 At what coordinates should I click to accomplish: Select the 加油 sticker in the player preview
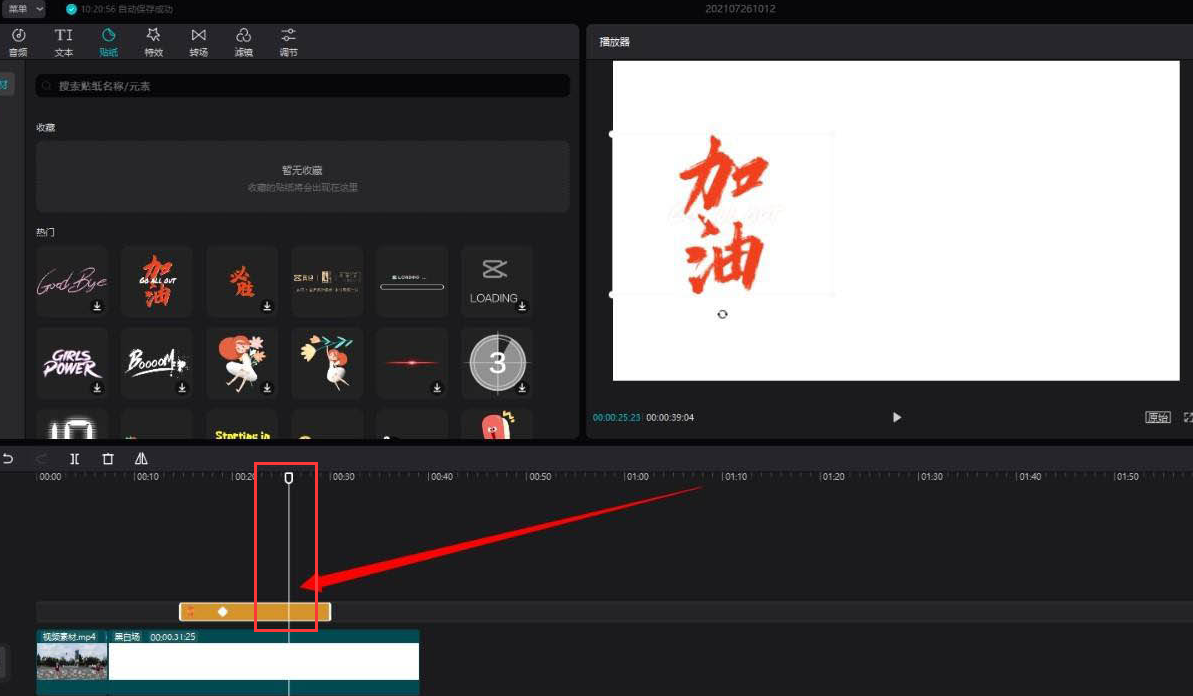point(723,215)
